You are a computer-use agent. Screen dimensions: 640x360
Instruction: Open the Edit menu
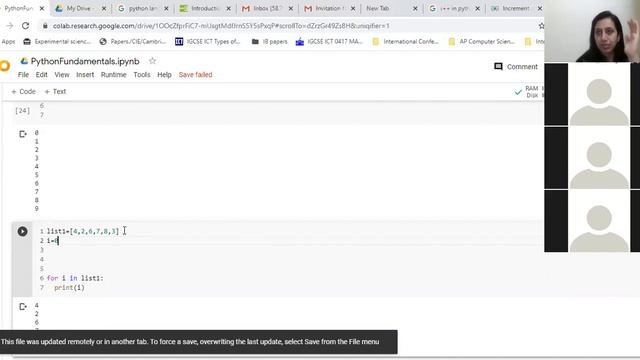point(42,75)
